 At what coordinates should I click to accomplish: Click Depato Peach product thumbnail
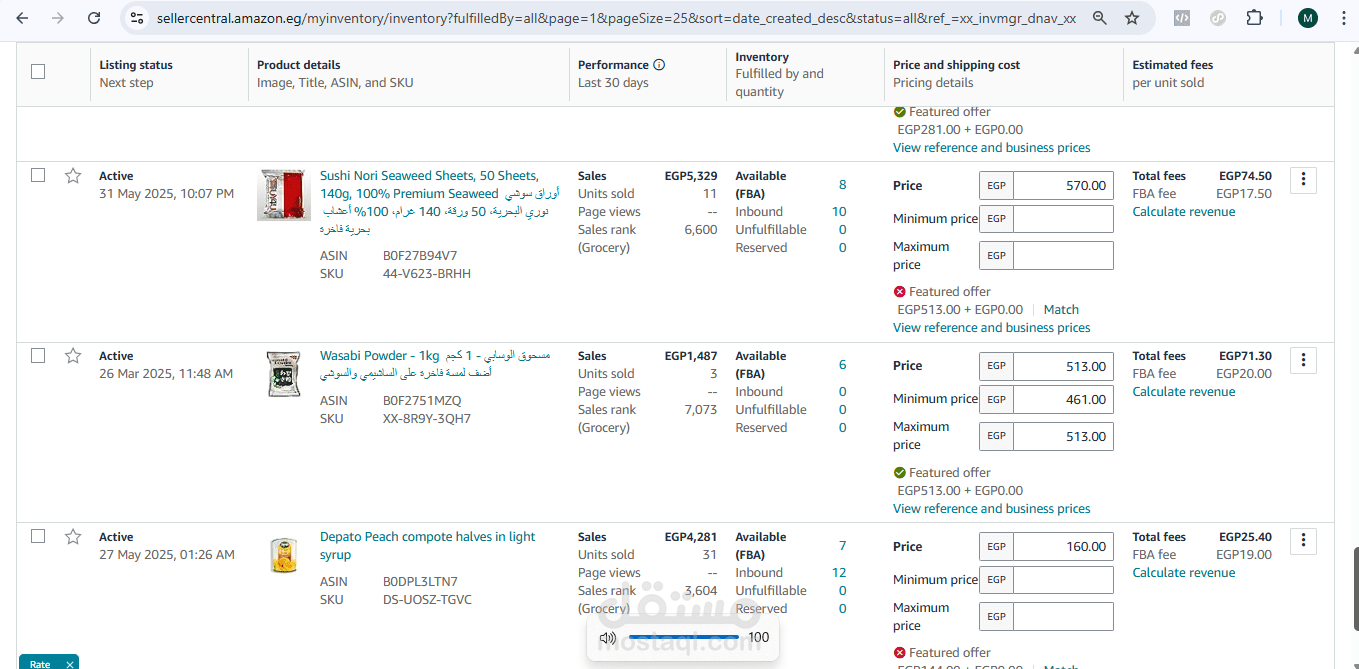point(284,555)
